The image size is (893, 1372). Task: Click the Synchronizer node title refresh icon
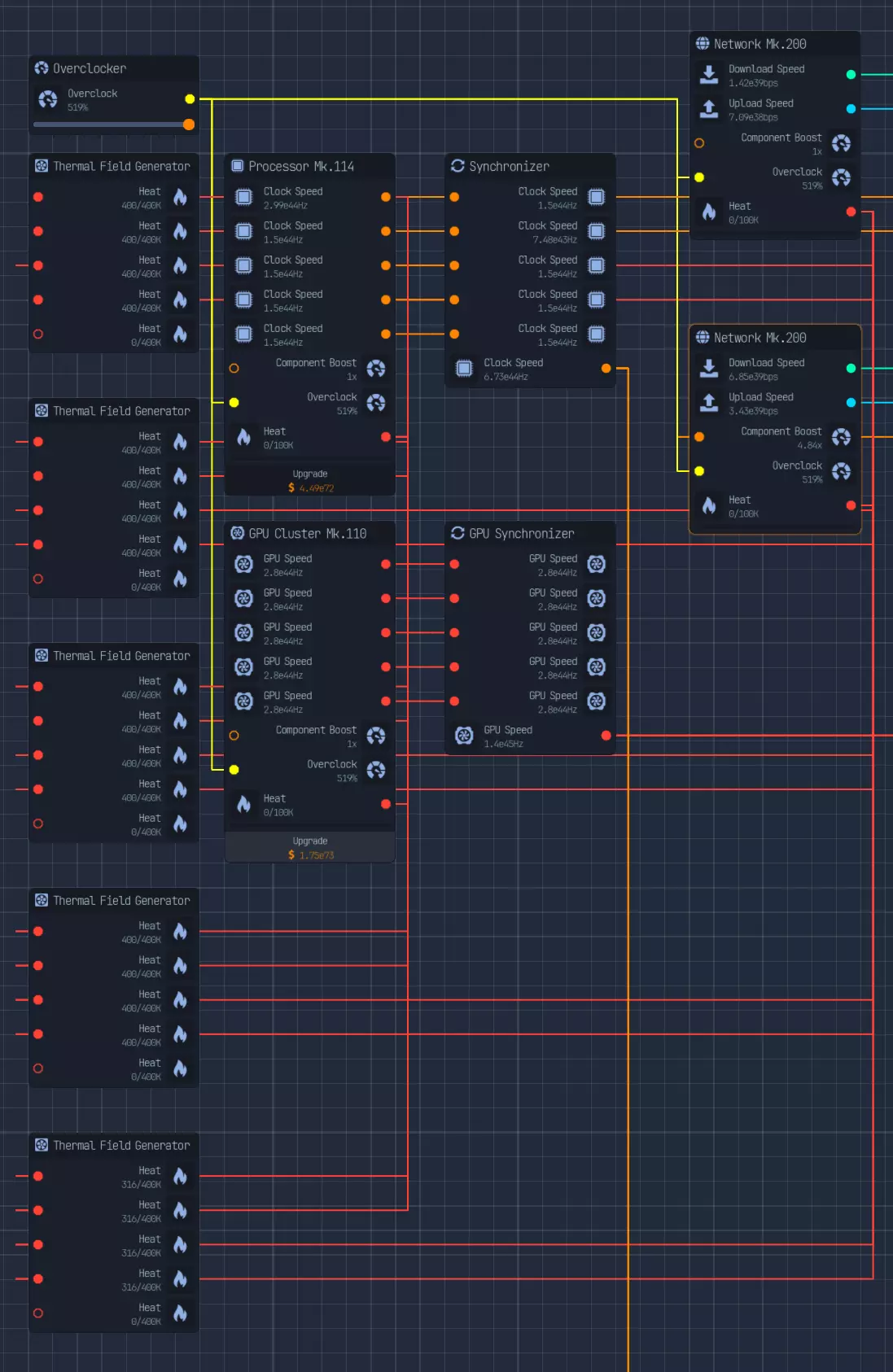[x=457, y=166]
